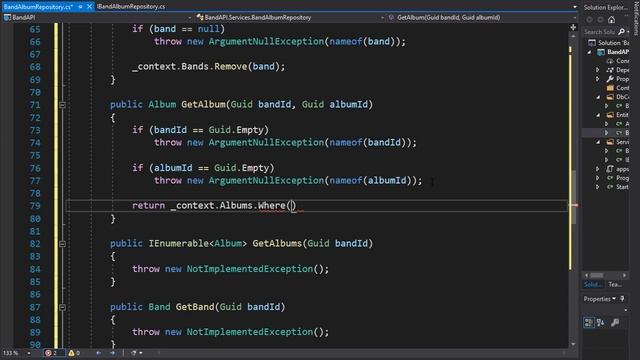Image resolution: width=640 pixels, height=360 pixels.
Task: Click the navigate backward arrow in status strip
Action: pos(98,353)
